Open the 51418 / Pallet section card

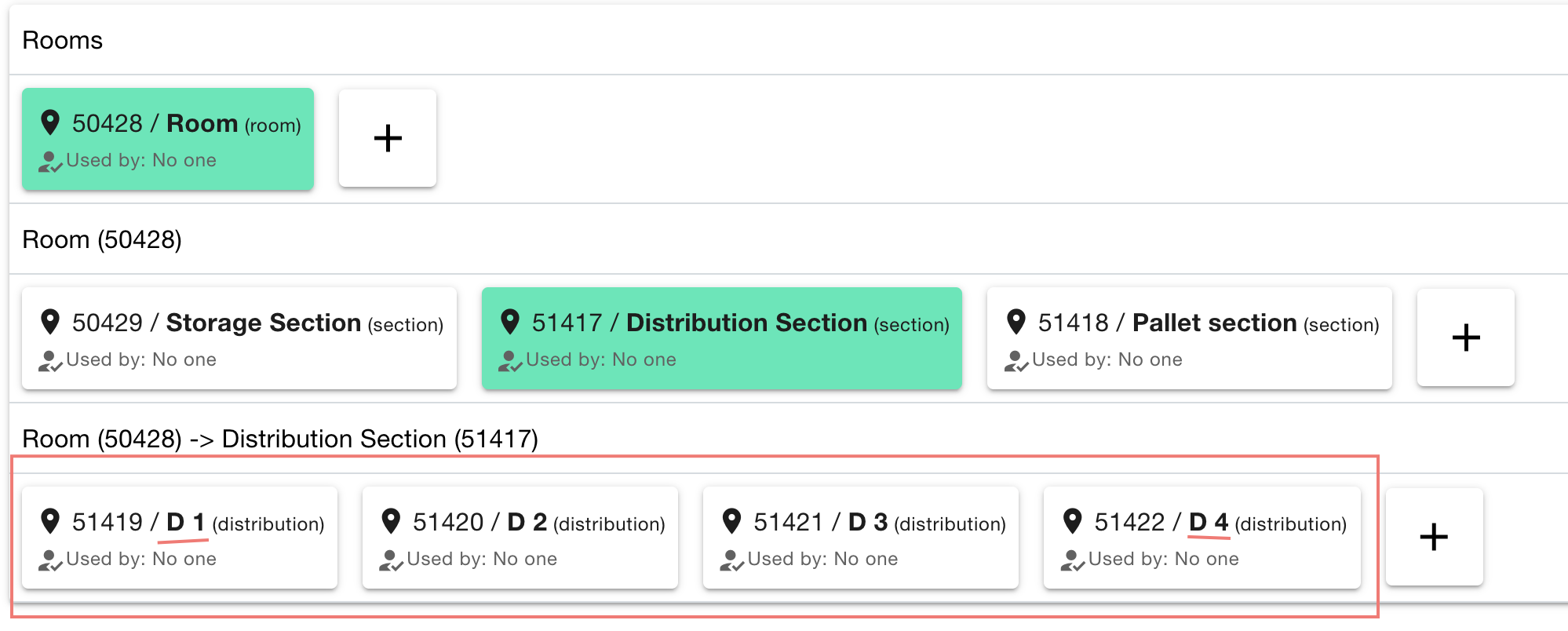[1190, 338]
